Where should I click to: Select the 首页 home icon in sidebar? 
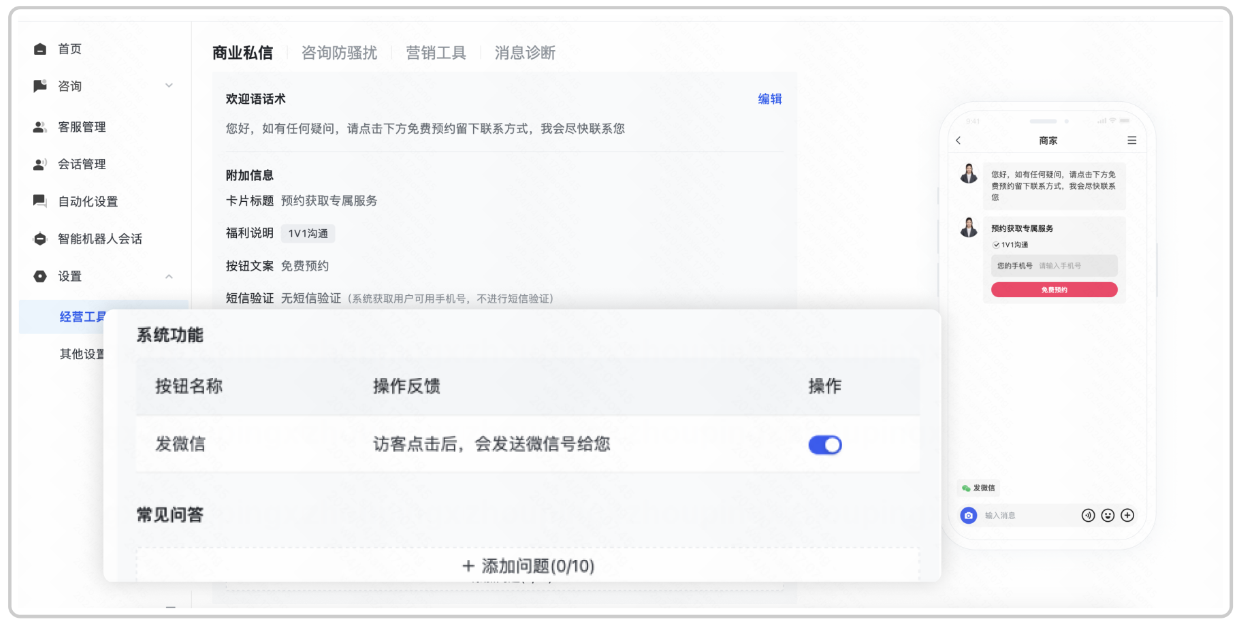[x=39, y=48]
